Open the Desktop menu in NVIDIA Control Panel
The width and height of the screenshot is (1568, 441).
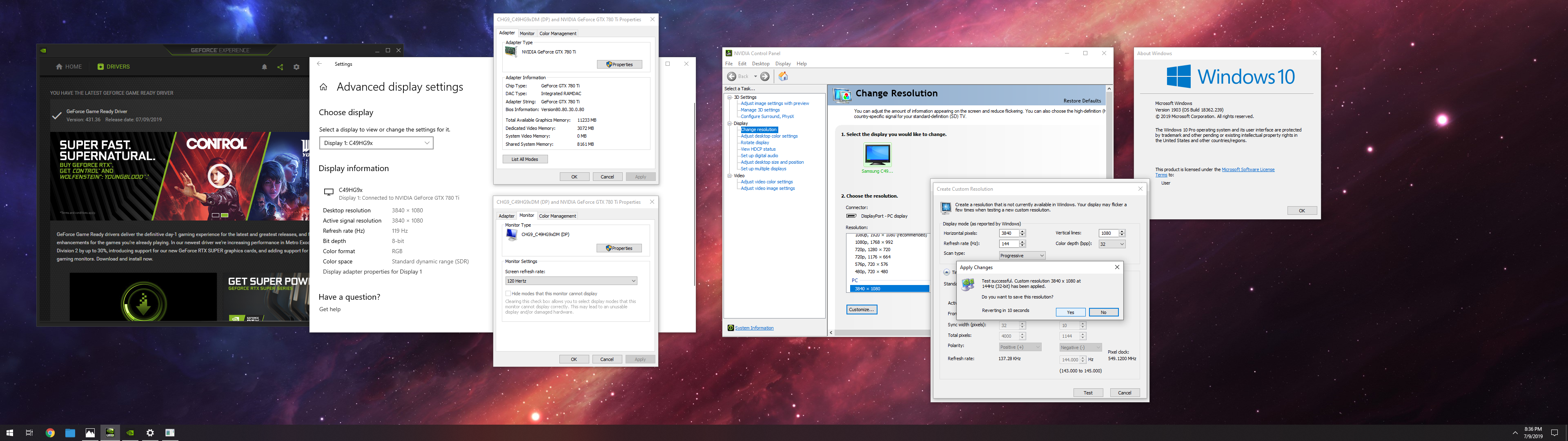tap(760, 64)
